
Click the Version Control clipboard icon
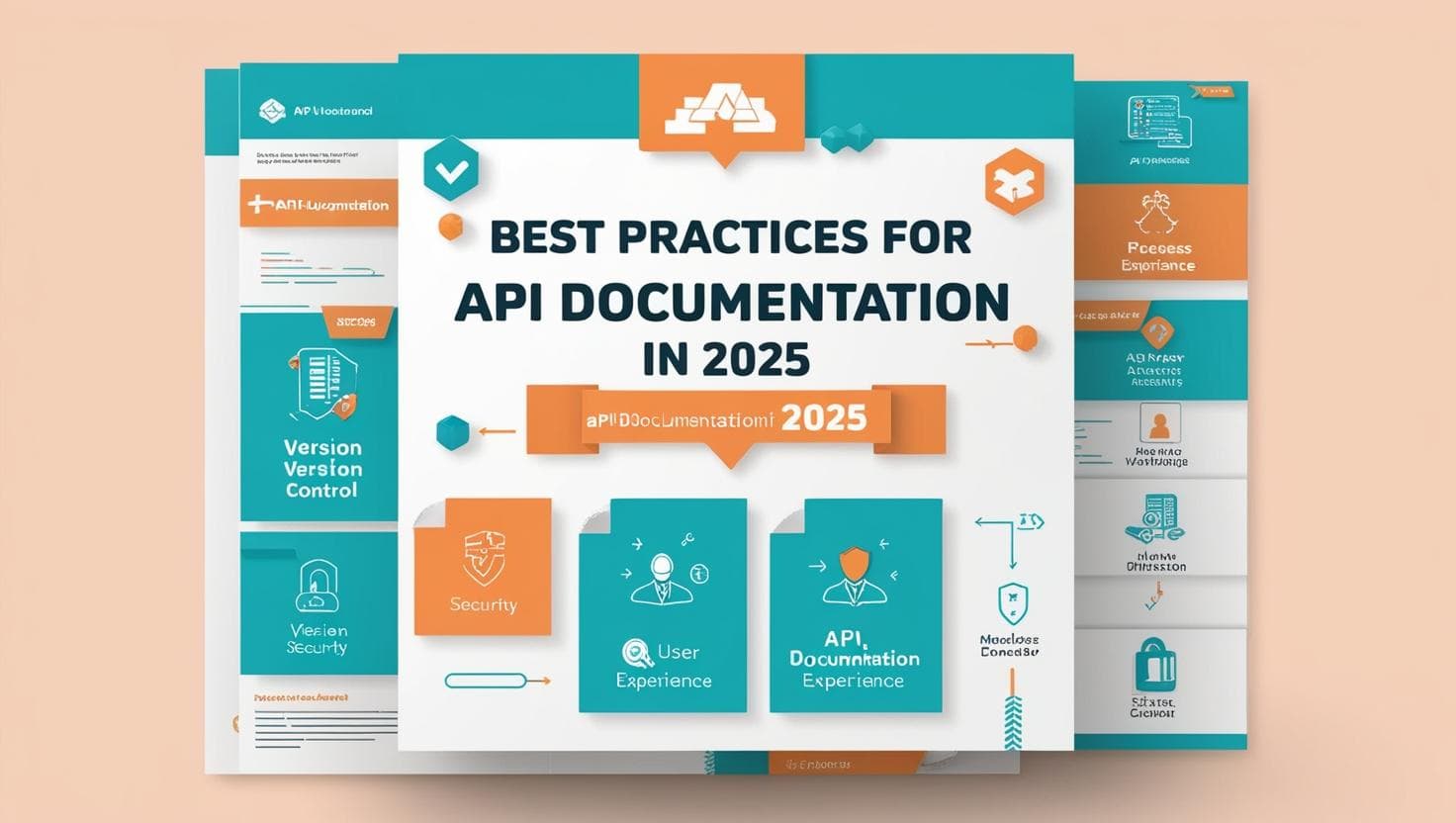(x=322, y=381)
